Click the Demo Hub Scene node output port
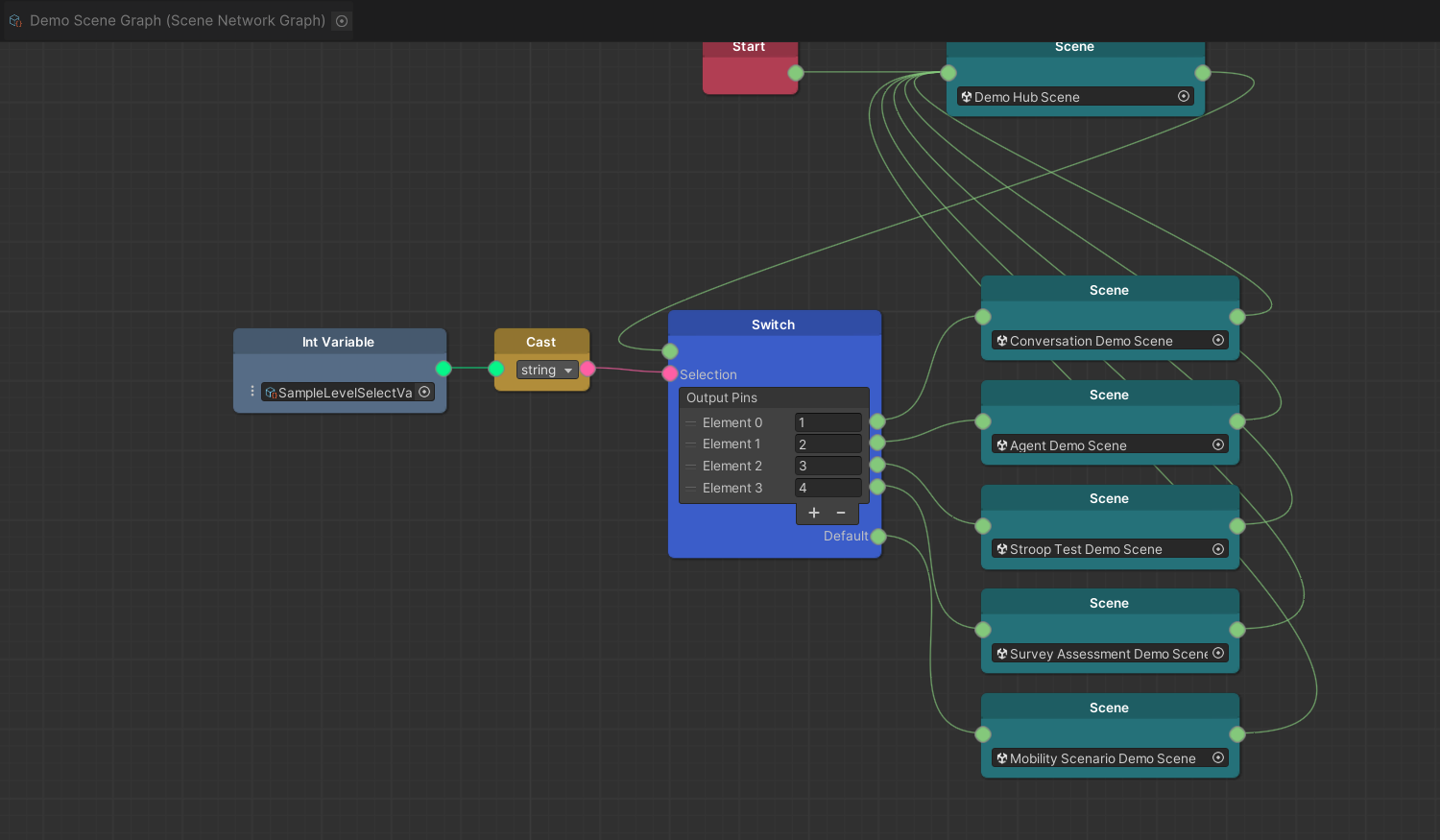1440x840 pixels. 1203,73
